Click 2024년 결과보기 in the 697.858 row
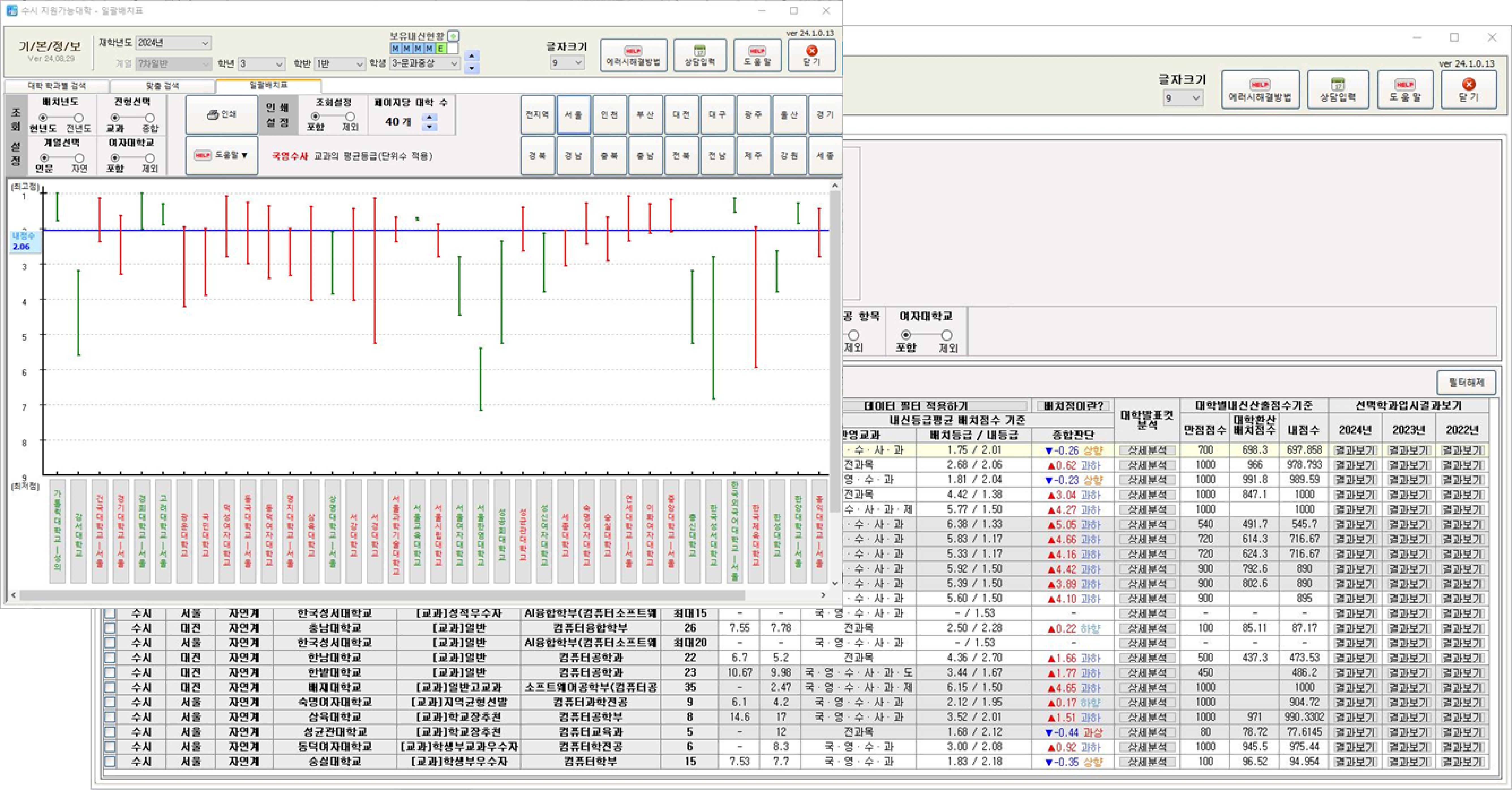The width and height of the screenshot is (1512, 790). pos(1355,450)
